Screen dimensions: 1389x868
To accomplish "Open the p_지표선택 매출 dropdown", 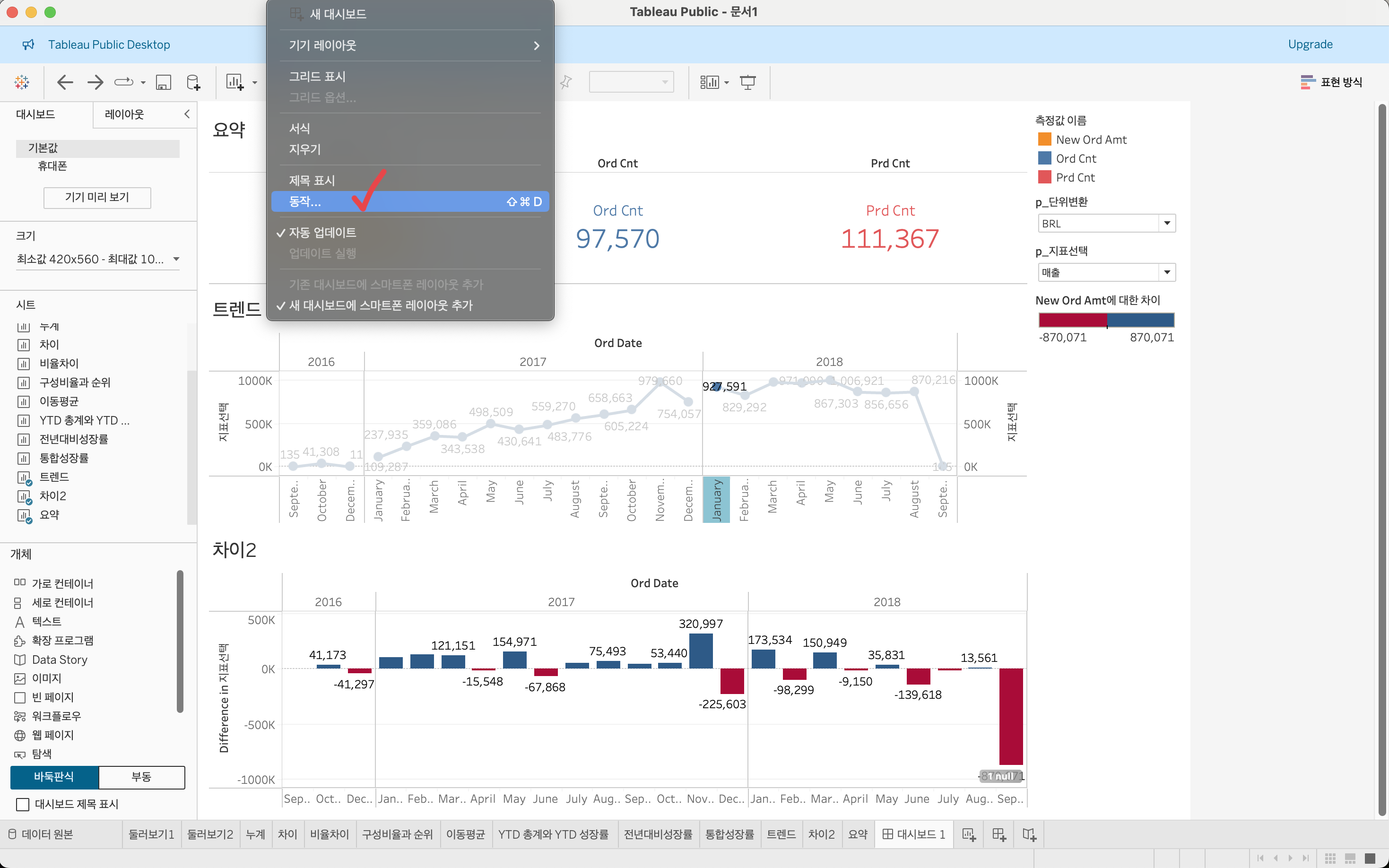I will [x=1166, y=272].
